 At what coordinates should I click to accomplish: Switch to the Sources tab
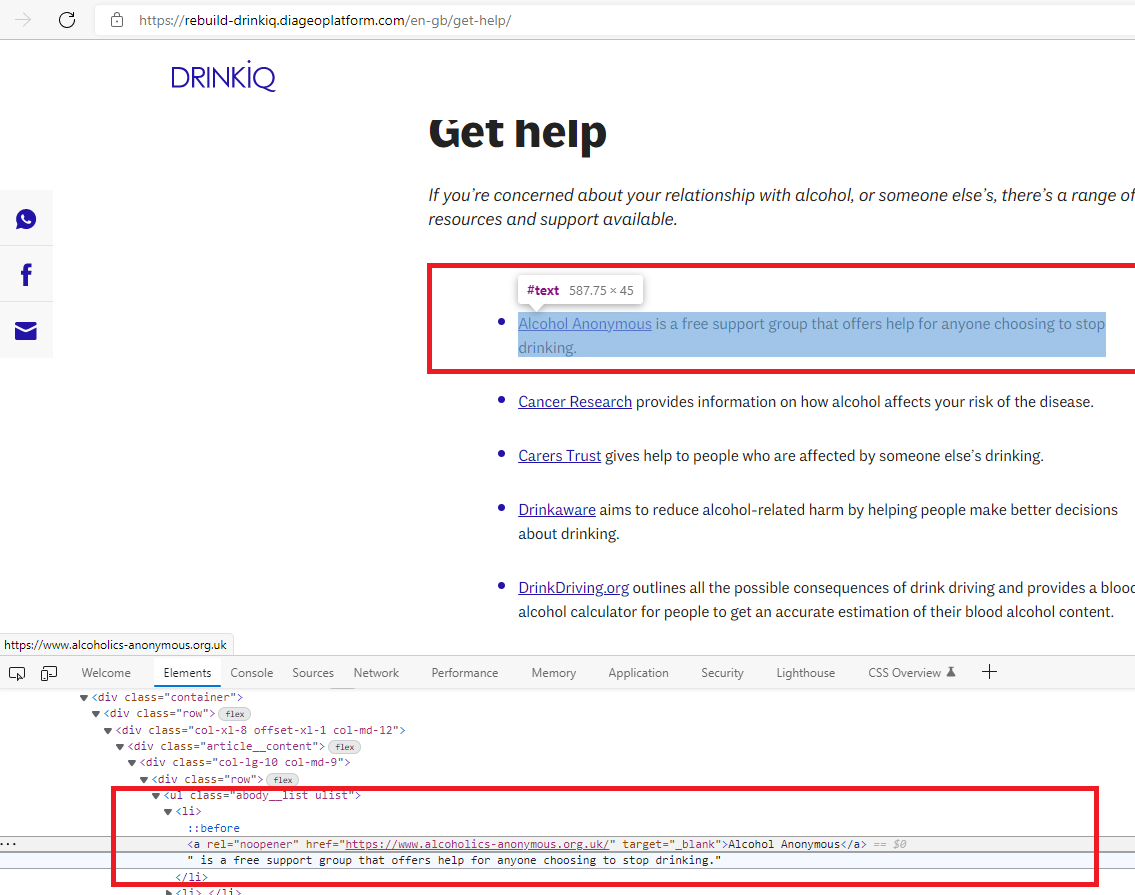coord(313,673)
